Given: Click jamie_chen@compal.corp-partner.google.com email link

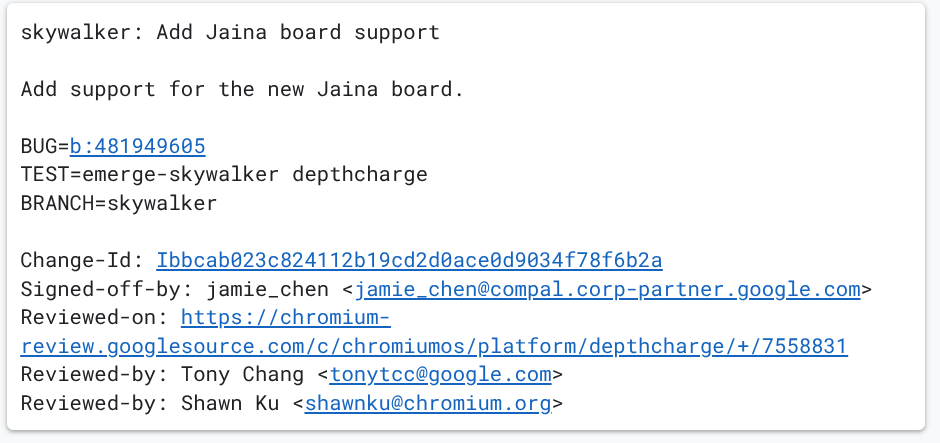Looking at the screenshot, I should (608, 290).
